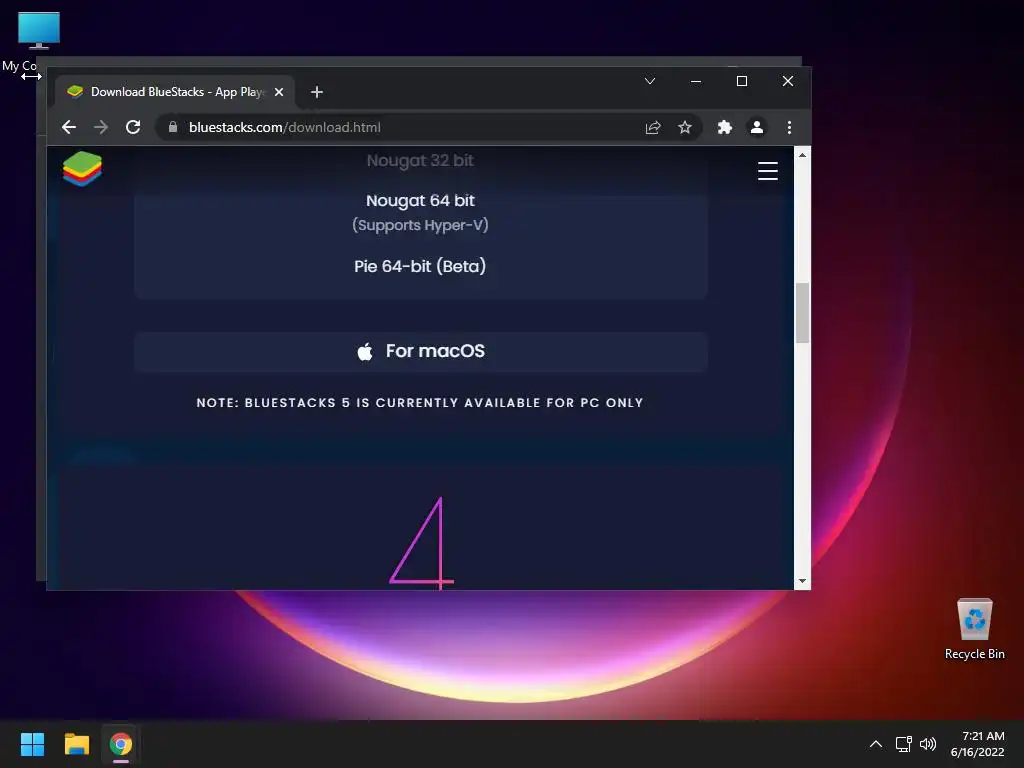This screenshot has height=768, width=1024.
Task: Open the volume speaker tray icon
Action: 928,744
